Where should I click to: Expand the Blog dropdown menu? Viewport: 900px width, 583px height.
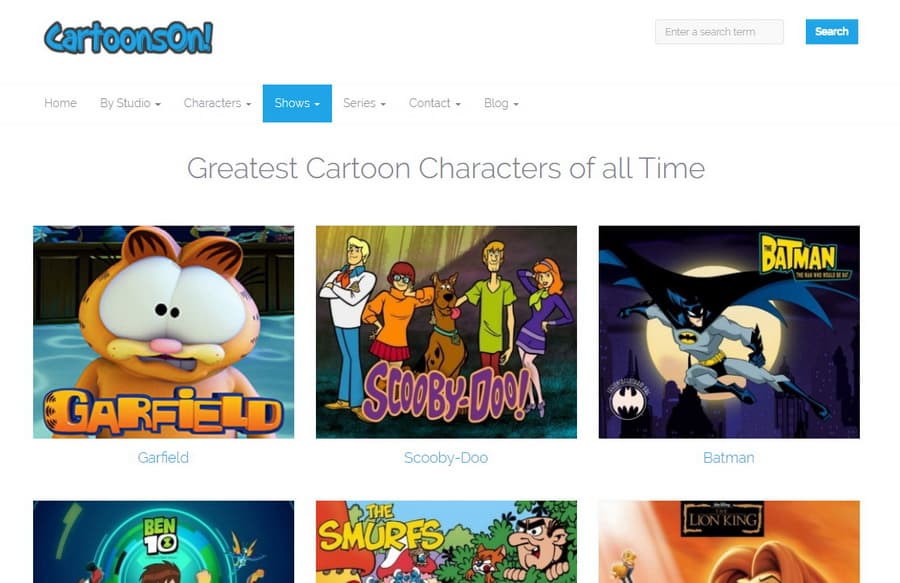click(x=501, y=103)
